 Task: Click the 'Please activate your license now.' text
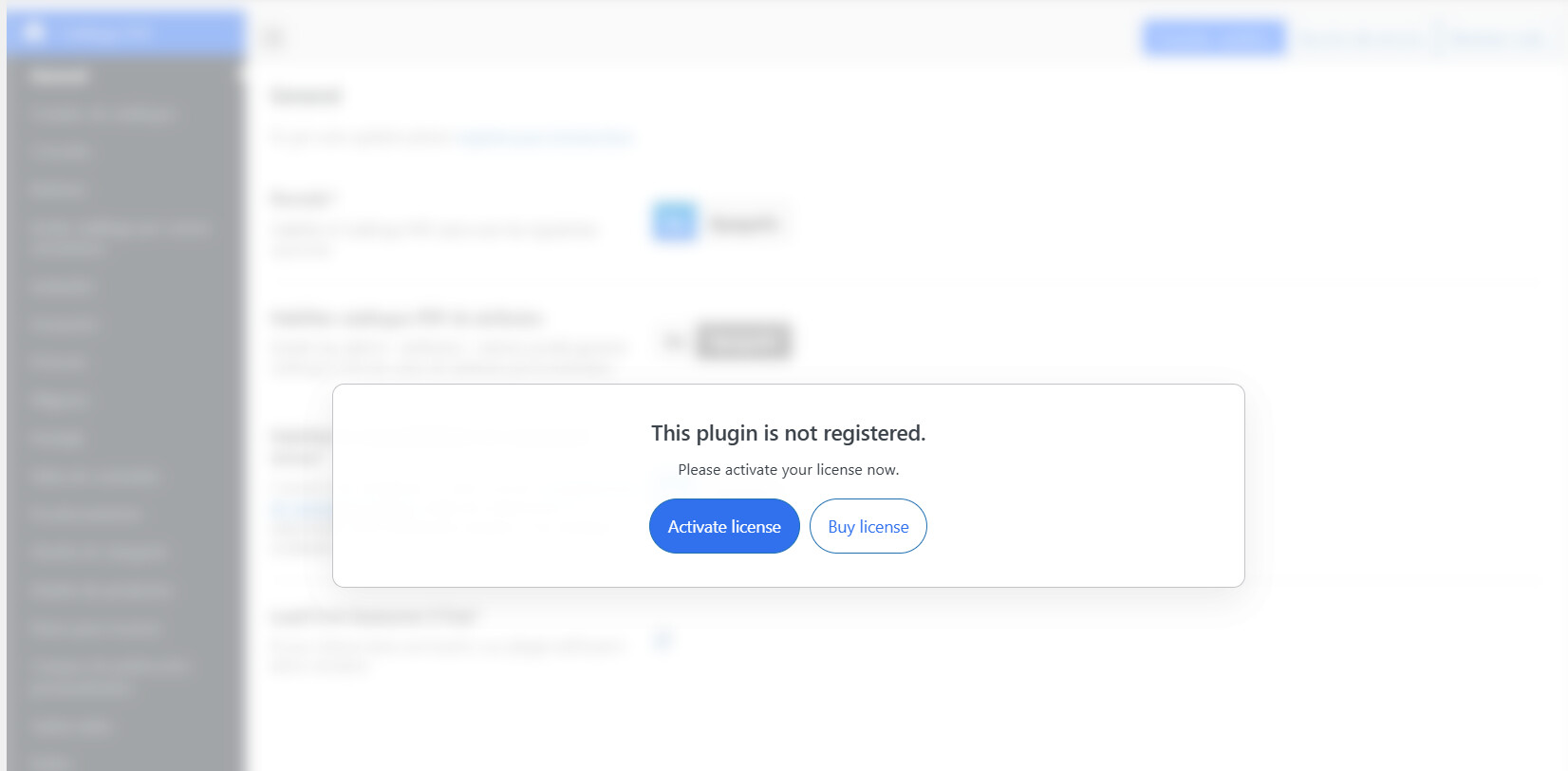[x=788, y=469]
